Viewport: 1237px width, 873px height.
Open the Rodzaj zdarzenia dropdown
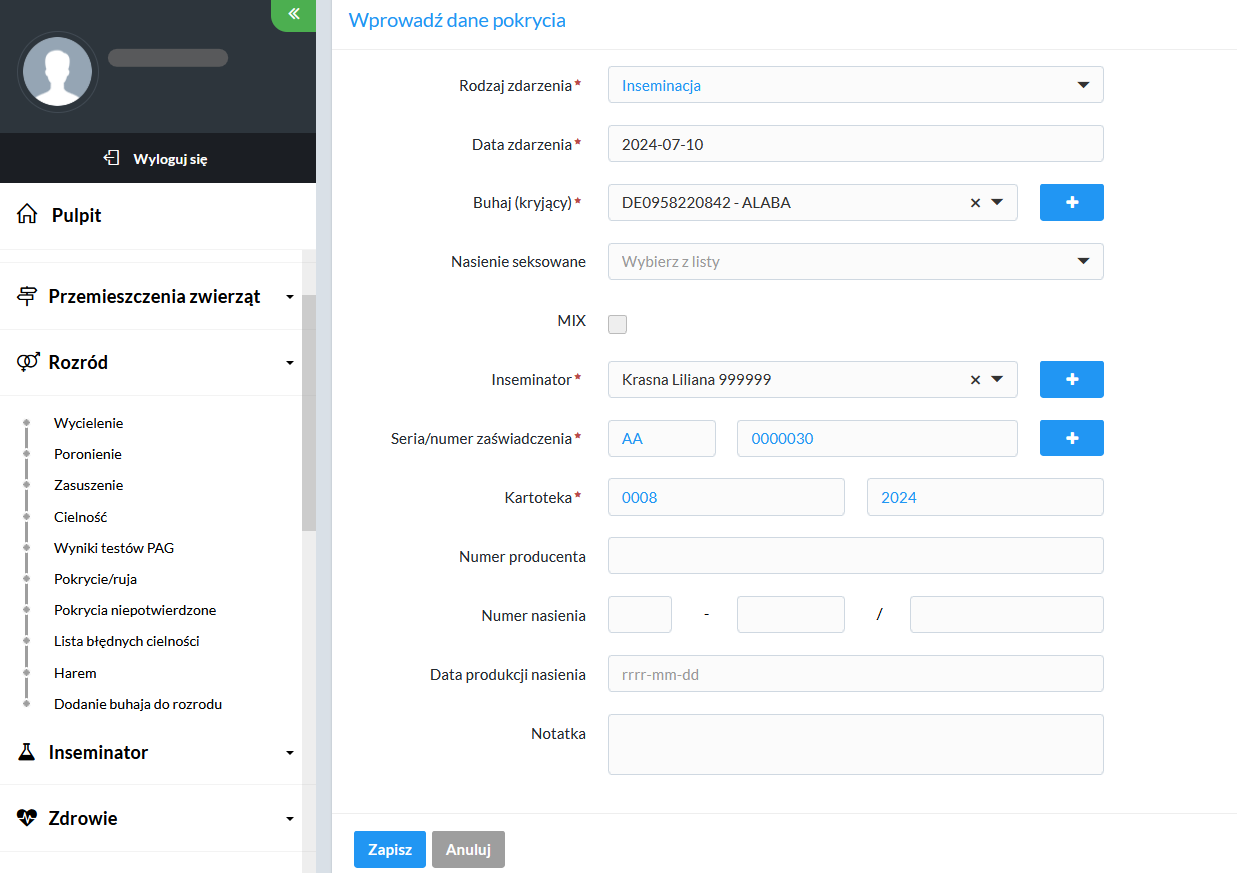click(856, 85)
